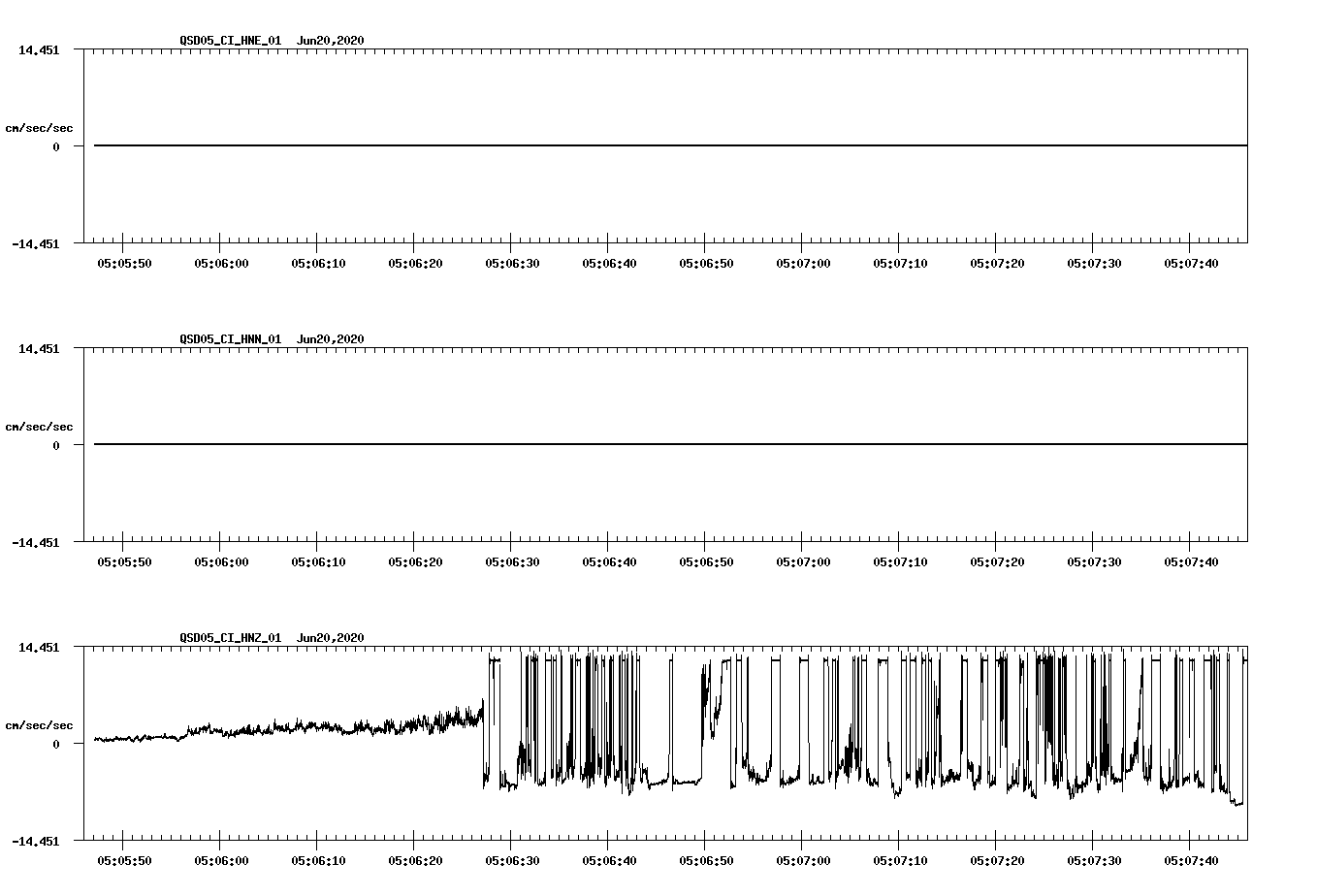Click the 0 axis value of HNE plot

(x=56, y=147)
